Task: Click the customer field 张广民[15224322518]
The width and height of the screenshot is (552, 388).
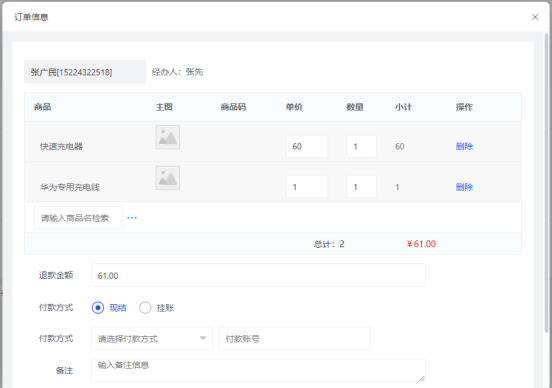Action: point(85,72)
